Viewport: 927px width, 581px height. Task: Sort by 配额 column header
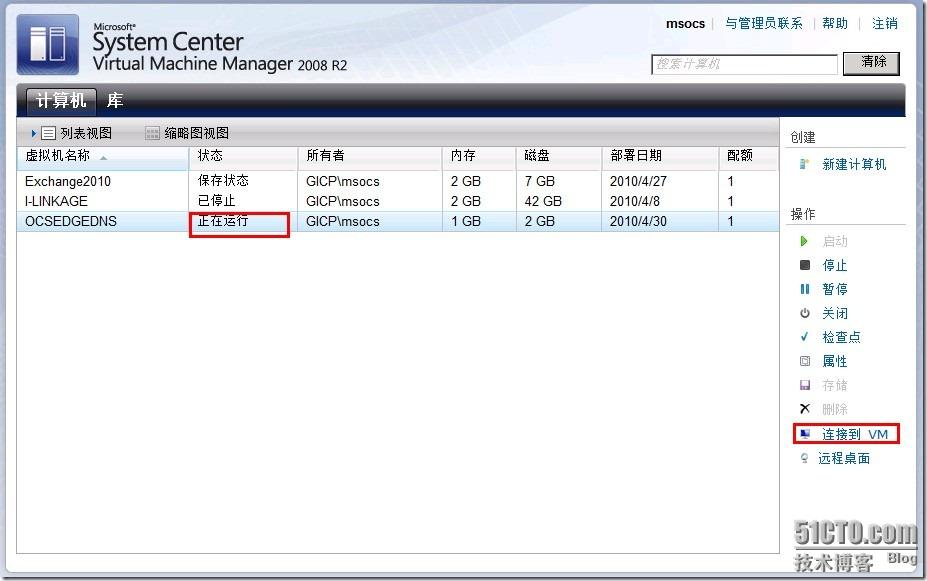(x=747, y=156)
